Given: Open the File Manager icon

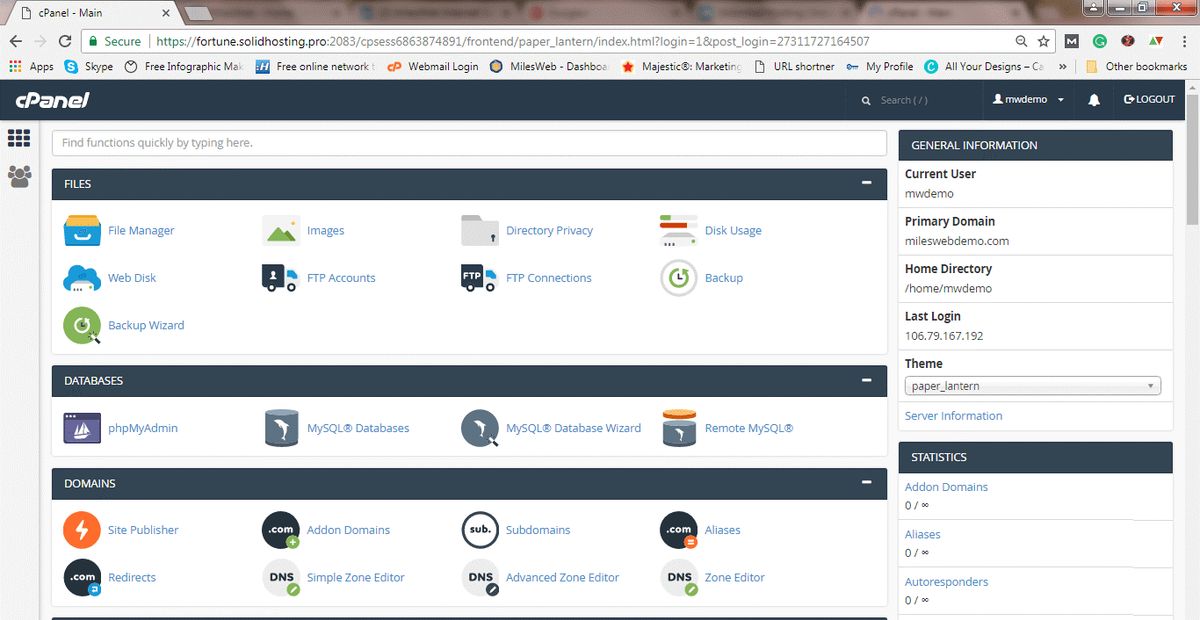Looking at the screenshot, I should coord(82,230).
